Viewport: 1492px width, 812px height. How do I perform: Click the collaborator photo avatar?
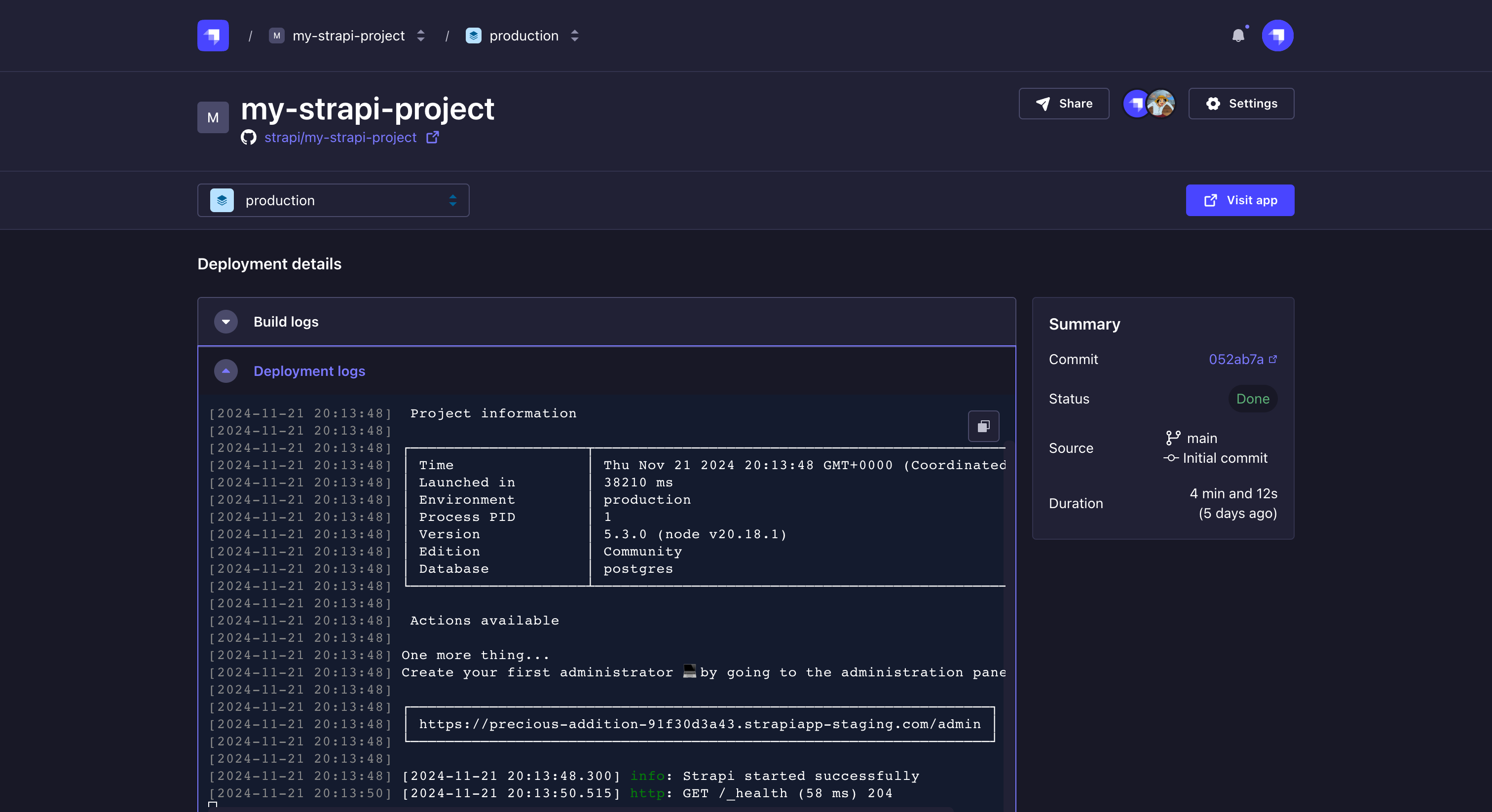pos(1161,104)
